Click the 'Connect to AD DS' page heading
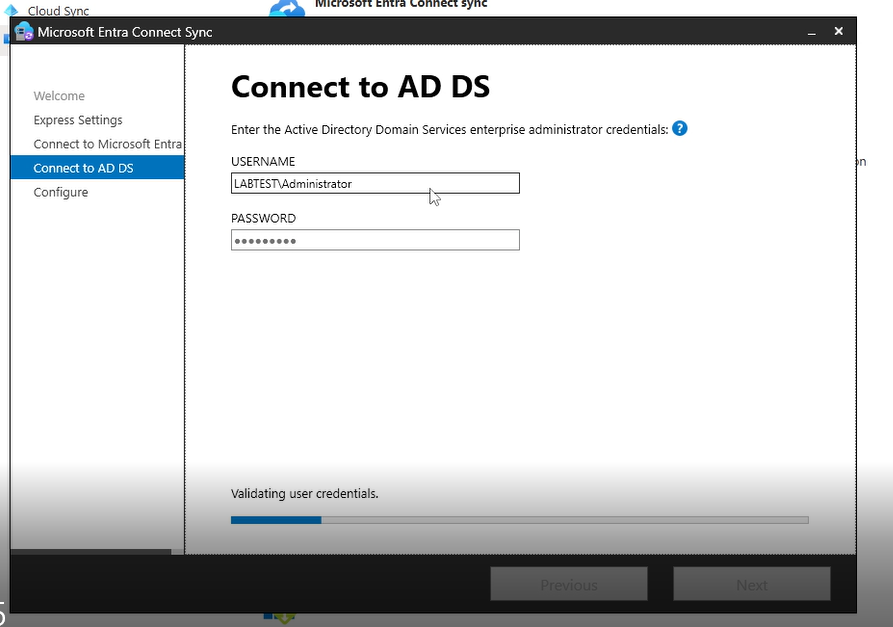893x627 pixels. tap(361, 87)
